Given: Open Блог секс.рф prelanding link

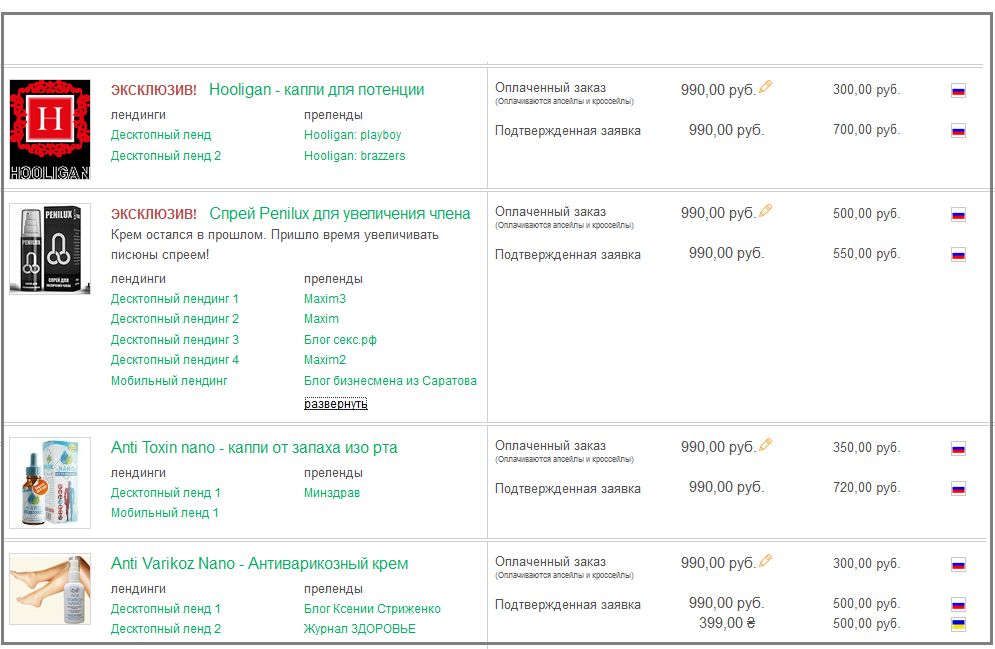Looking at the screenshot, I should tap(340, 340).
